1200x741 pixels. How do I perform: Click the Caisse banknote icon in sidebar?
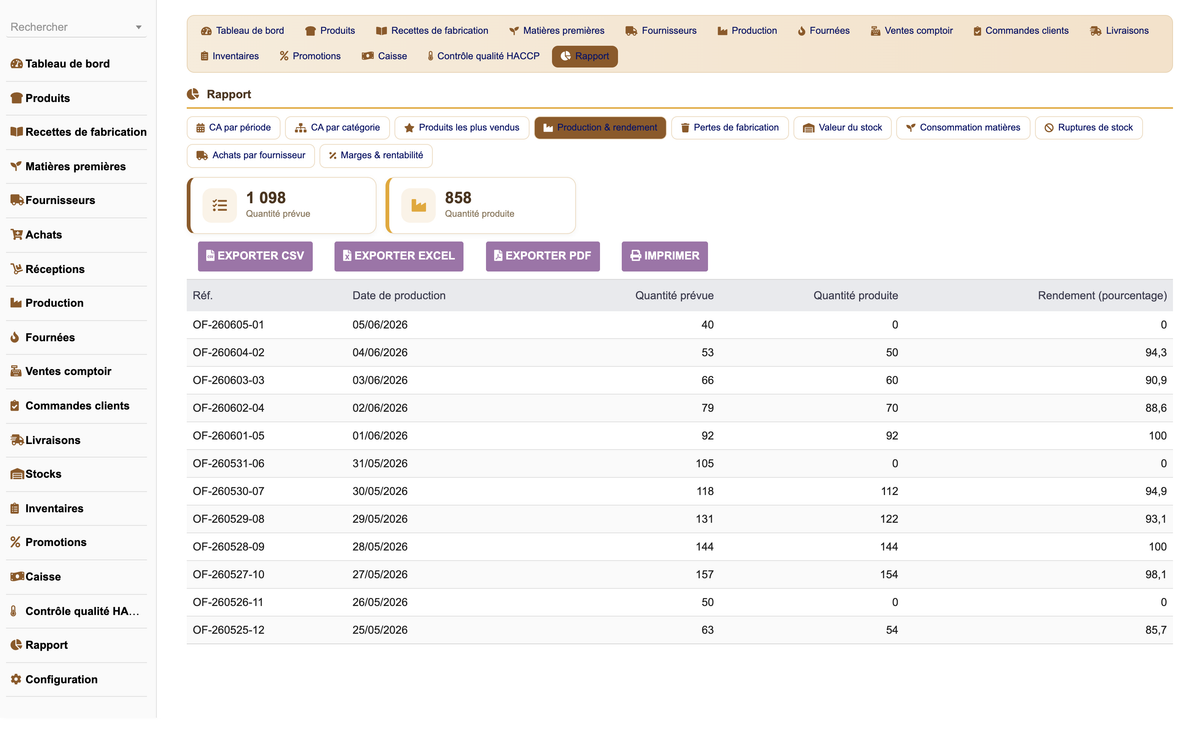16,577
